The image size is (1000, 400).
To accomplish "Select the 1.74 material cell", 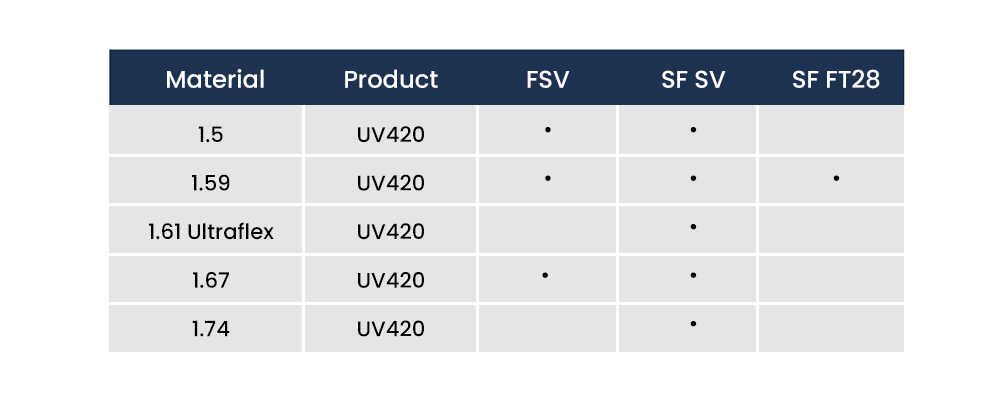I will coord(210,329).
